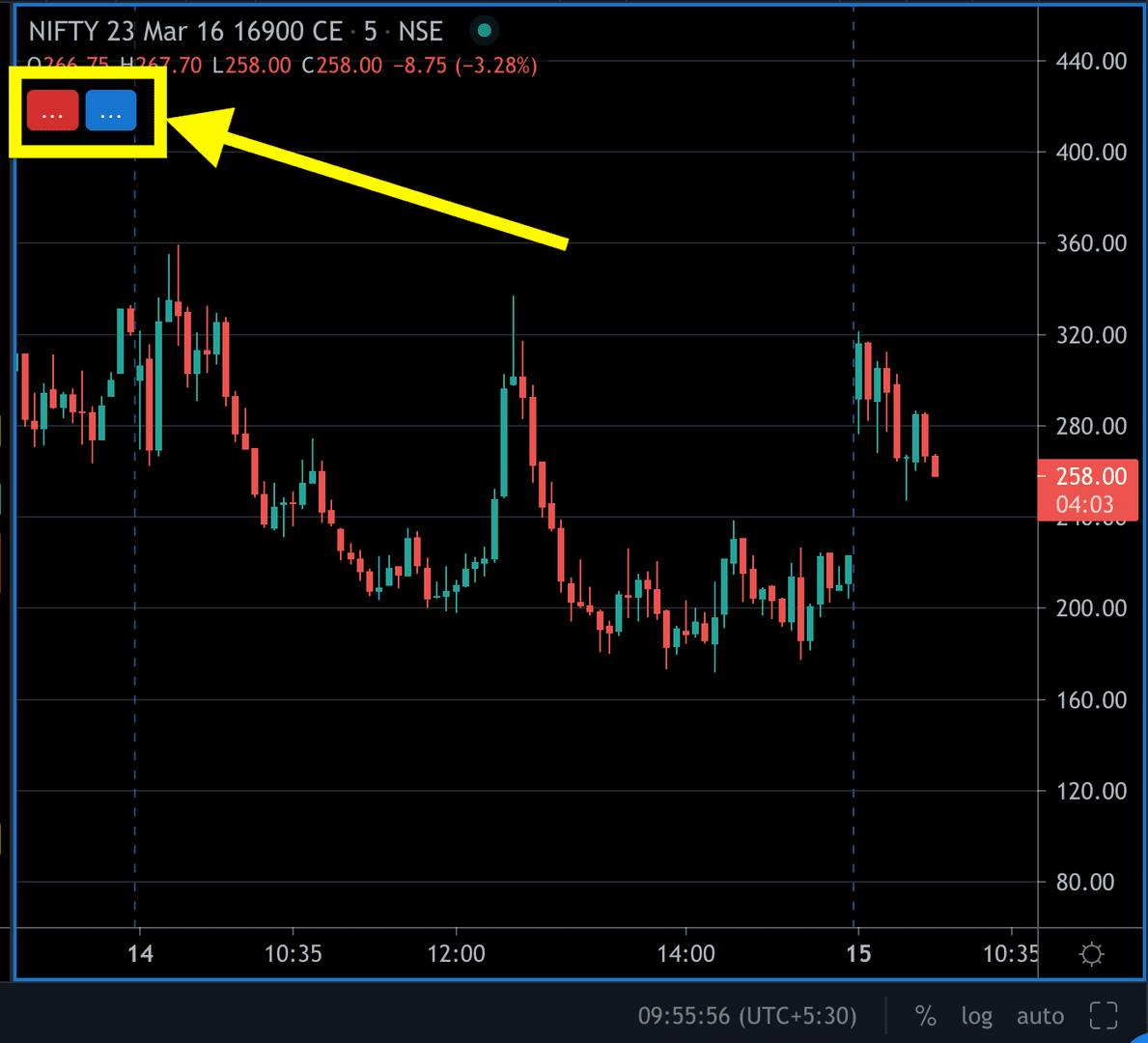Click the blue buy button

point(111,111)
